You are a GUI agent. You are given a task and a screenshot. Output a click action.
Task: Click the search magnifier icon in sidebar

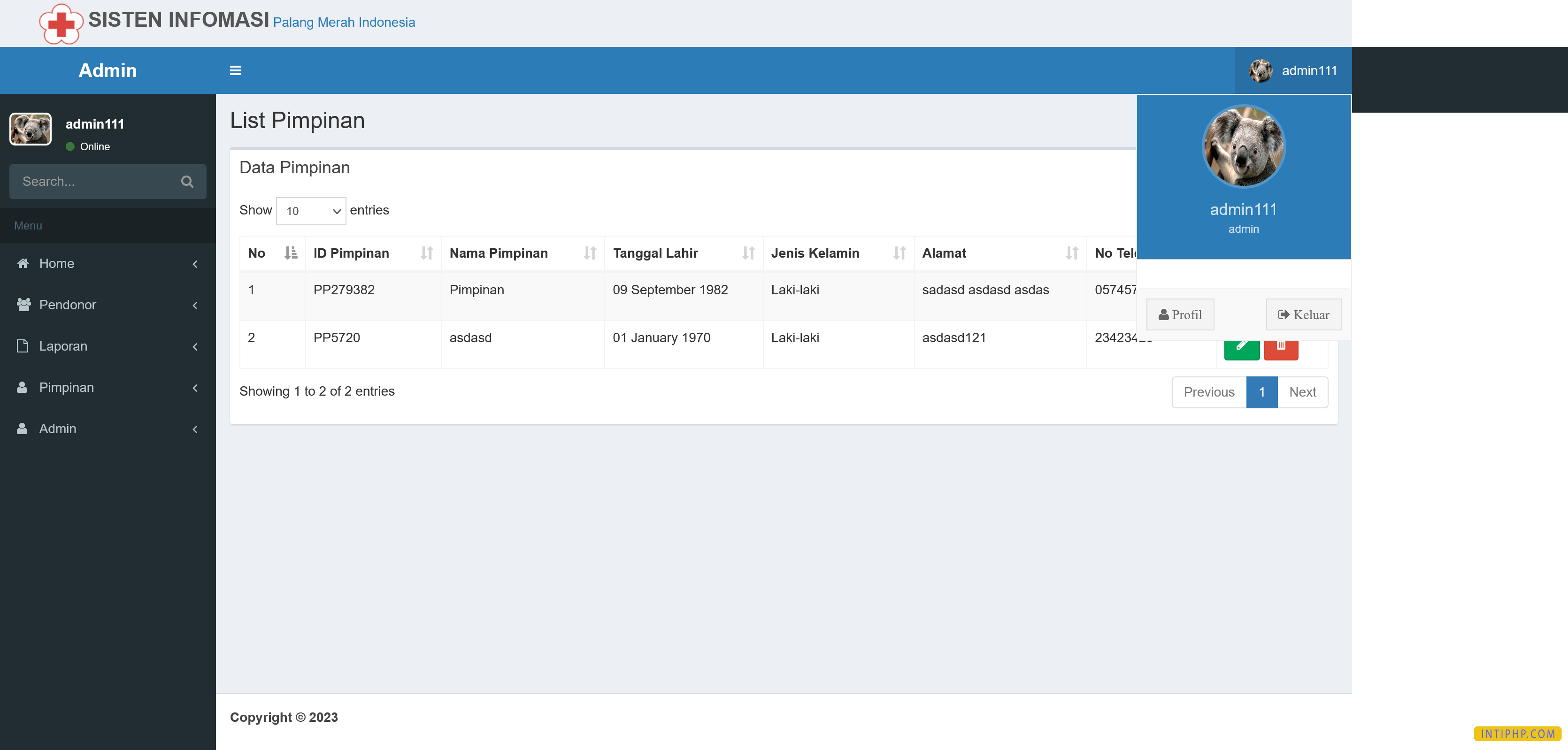[187, 182]
